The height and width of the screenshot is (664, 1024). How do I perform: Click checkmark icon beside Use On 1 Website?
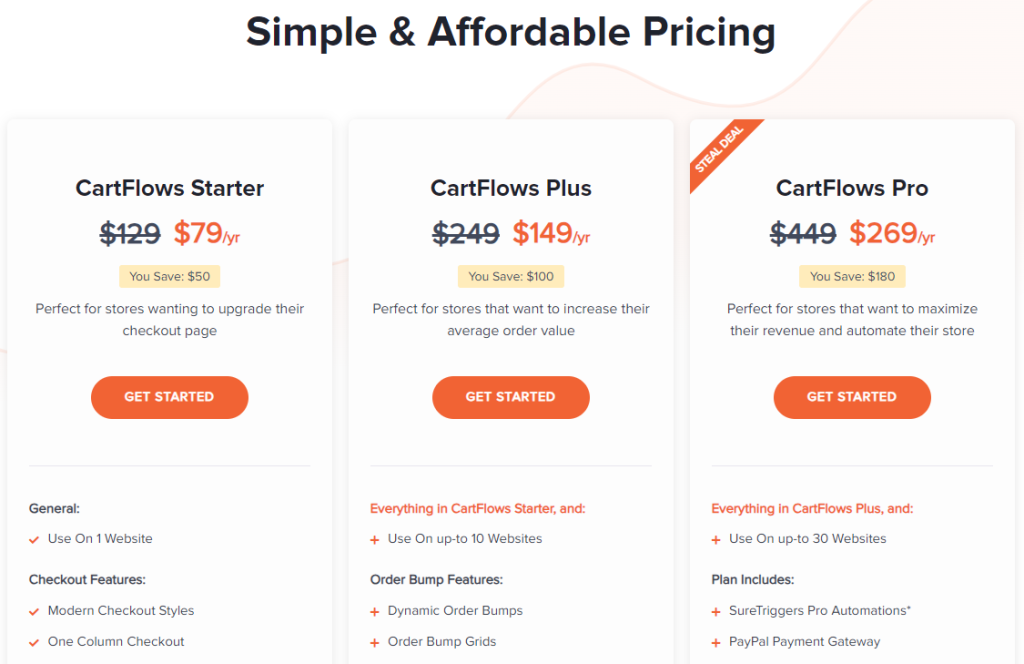tap(34, 539)
